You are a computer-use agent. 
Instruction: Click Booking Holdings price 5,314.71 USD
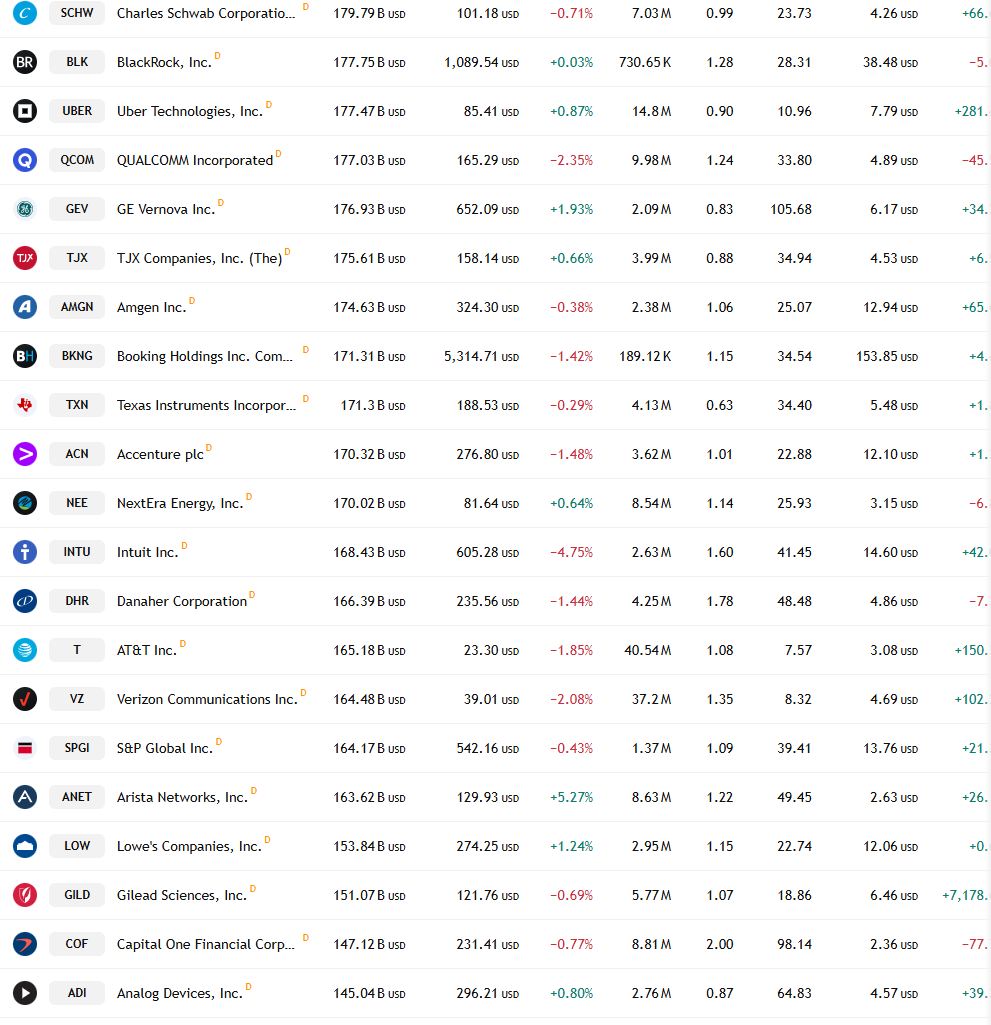click(481, 356)
